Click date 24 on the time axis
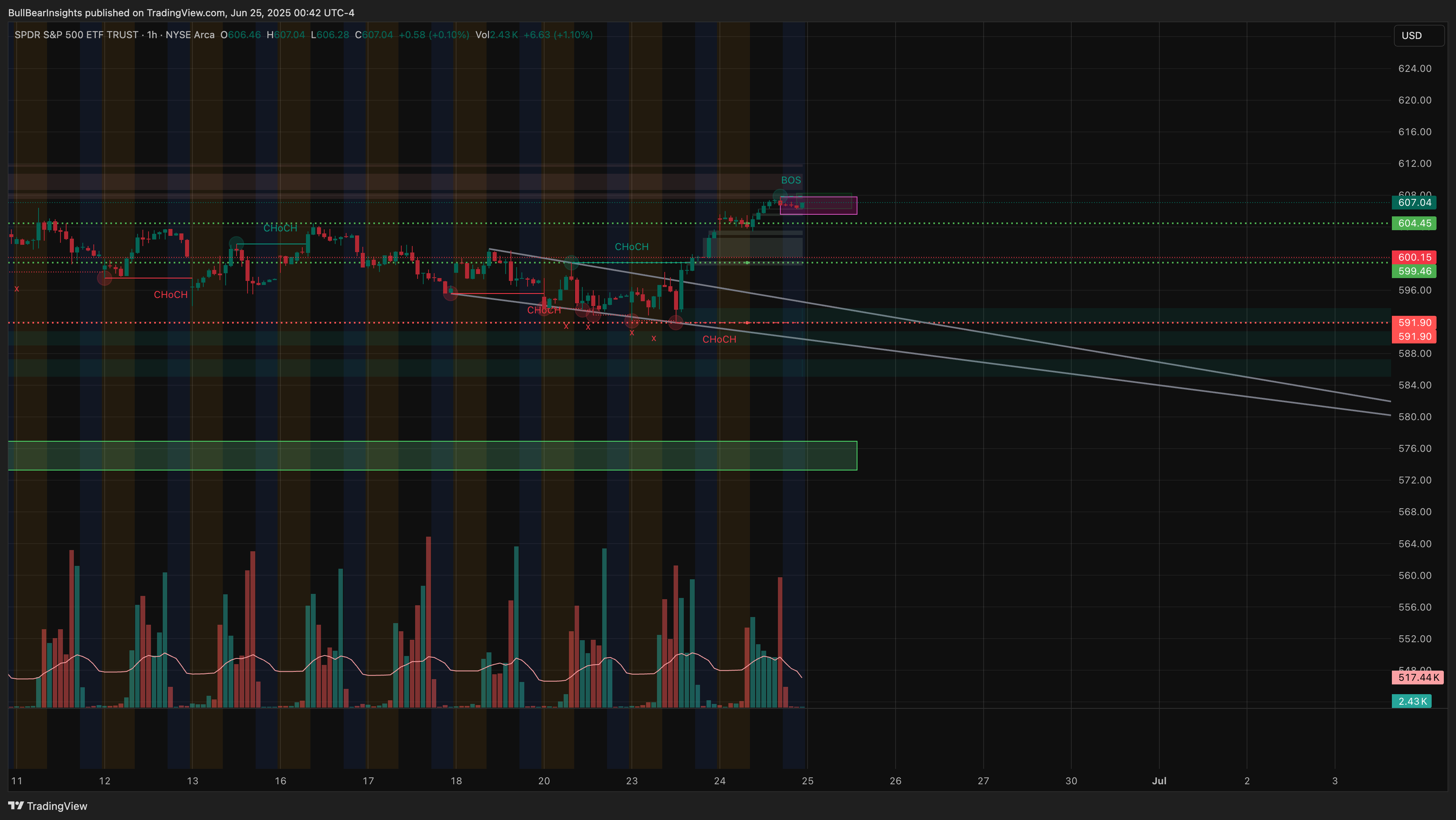The height and width of the screenshot is (820, 1456). tap(719, 781)
